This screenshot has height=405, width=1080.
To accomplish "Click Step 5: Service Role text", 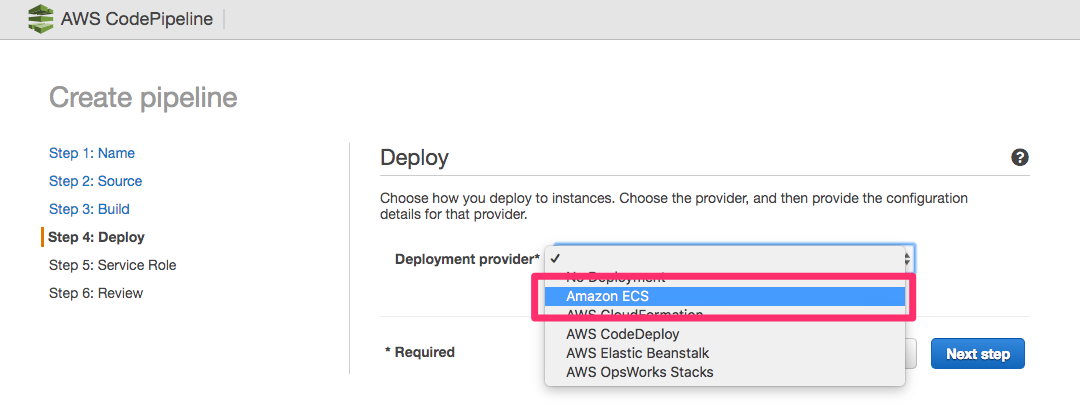I will pyautogui.click(x=112, y=265).
